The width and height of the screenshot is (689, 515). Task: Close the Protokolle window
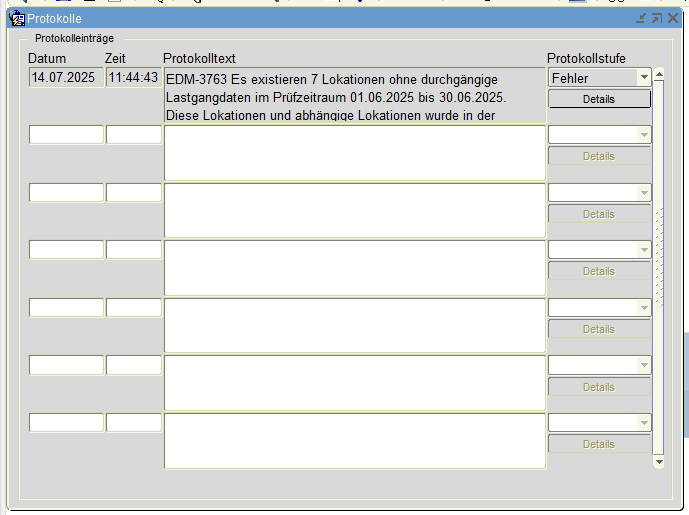[x=671, y=18]
